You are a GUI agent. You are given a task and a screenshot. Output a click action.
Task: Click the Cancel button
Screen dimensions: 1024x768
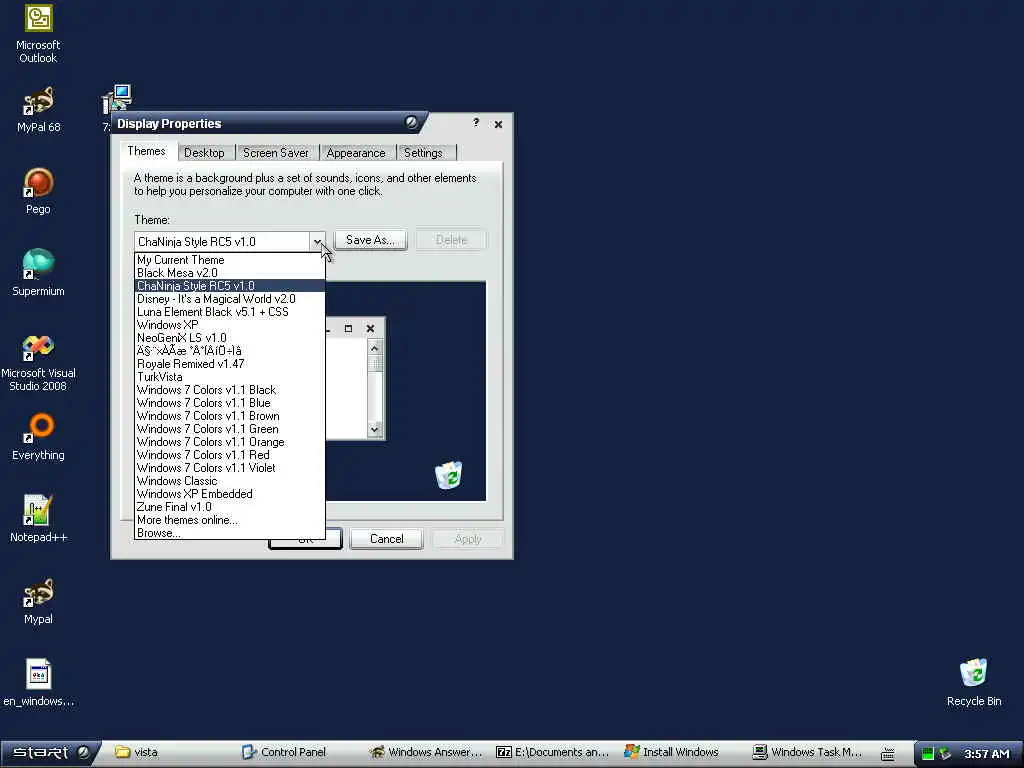click(x=387, y=539)
